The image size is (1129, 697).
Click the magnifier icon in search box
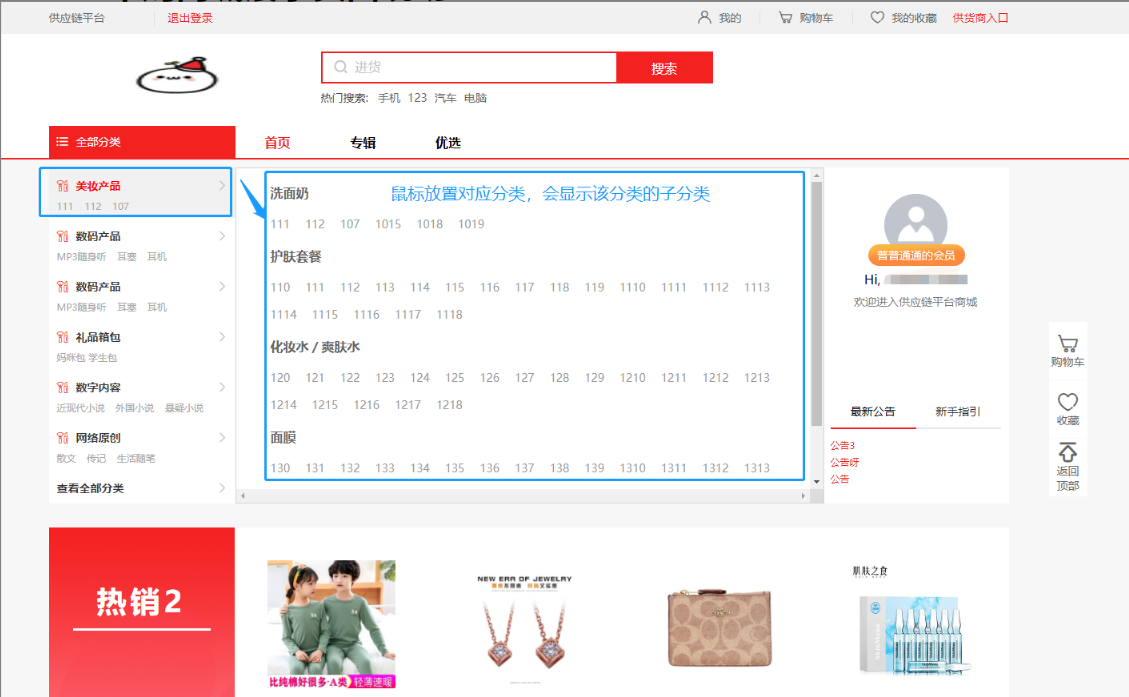[341, 68]
